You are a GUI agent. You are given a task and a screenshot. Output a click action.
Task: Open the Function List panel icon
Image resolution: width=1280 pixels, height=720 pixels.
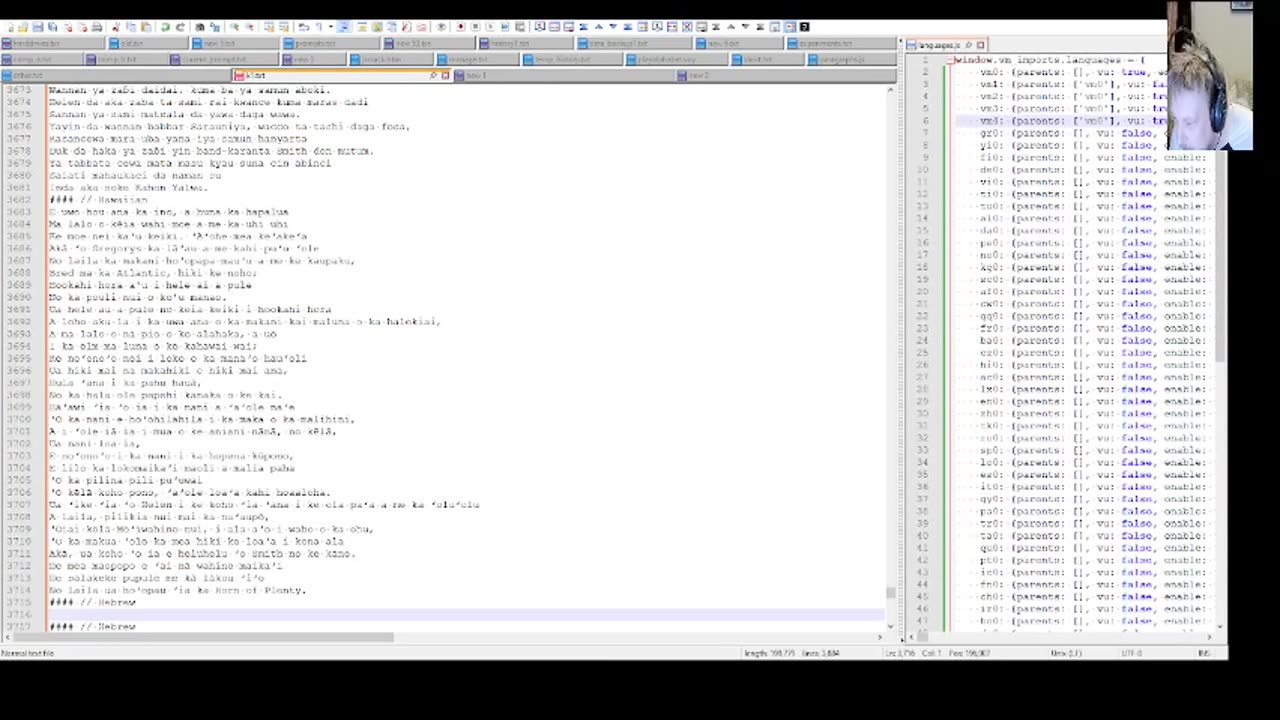click(x=406, y=27)
